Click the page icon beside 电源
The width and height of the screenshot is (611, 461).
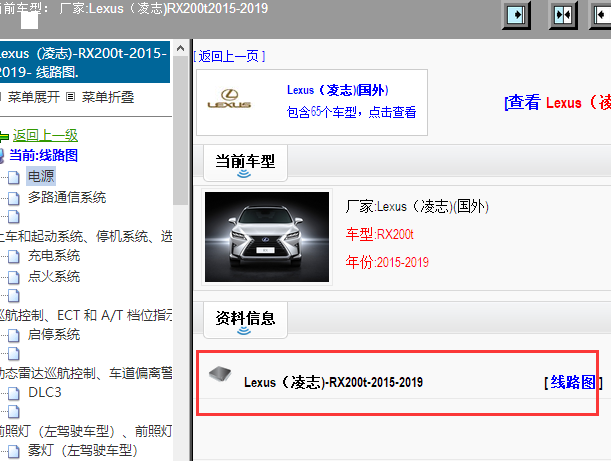tap(14, 177)
